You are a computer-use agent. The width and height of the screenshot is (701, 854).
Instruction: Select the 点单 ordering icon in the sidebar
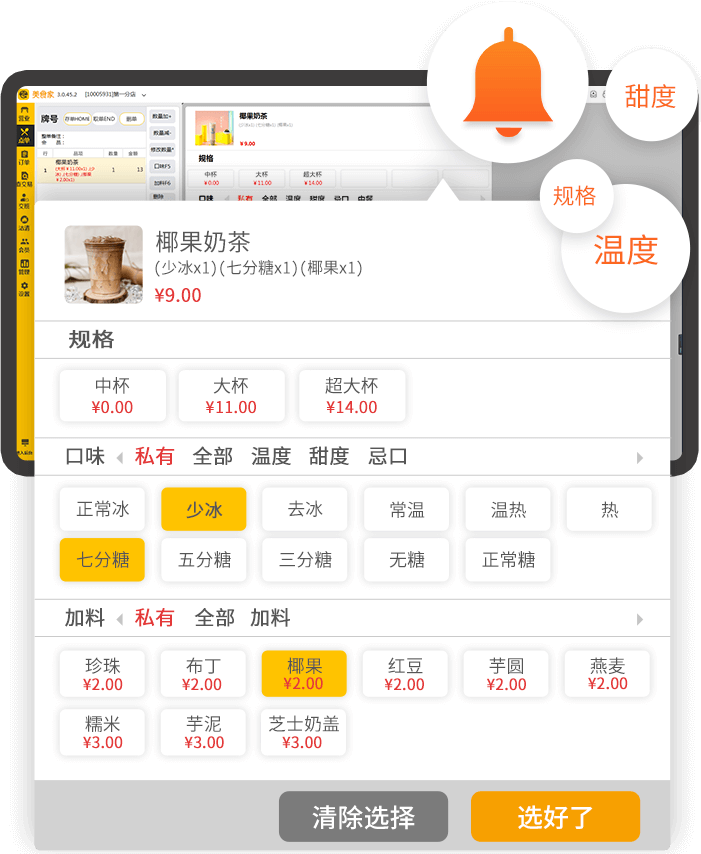tap(25, 135)
